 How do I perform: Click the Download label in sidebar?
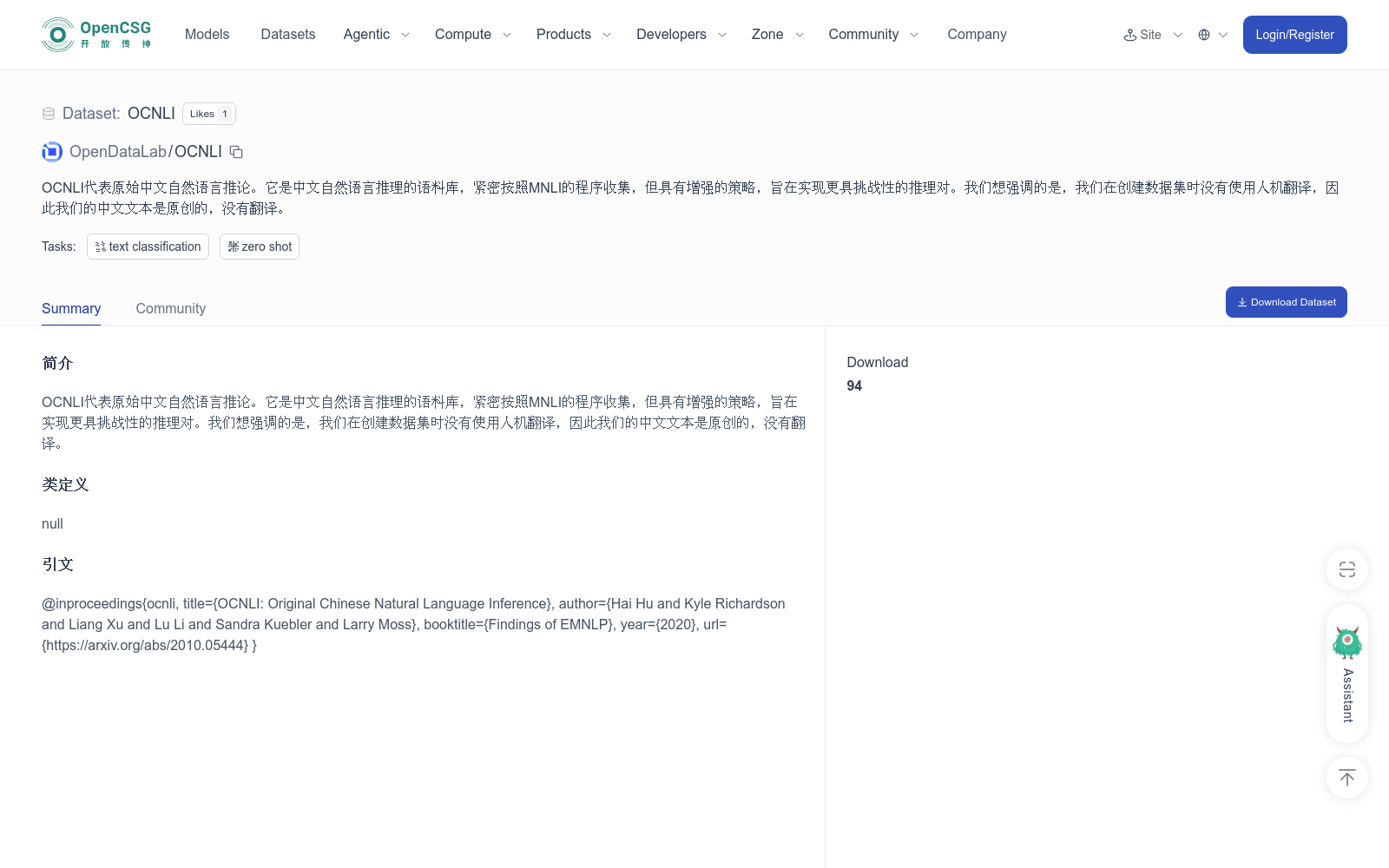click(x=878, y=363)
